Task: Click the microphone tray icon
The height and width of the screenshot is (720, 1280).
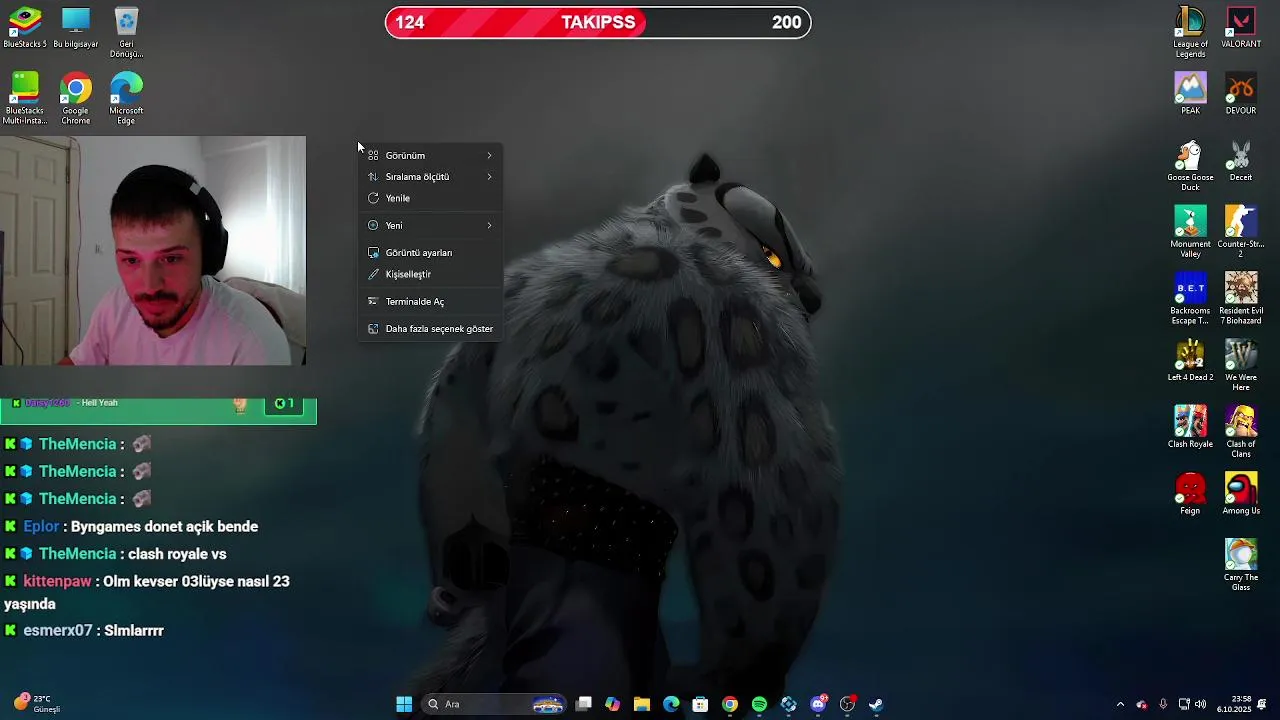Action: coord(1163,704)
